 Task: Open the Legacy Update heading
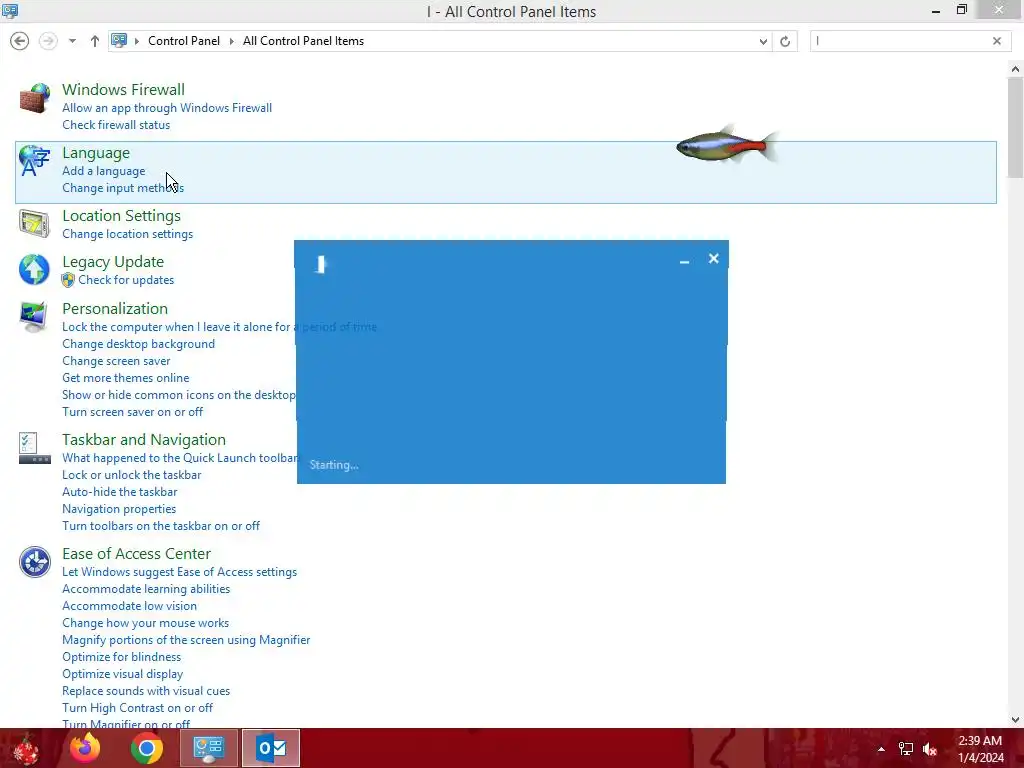113,262
